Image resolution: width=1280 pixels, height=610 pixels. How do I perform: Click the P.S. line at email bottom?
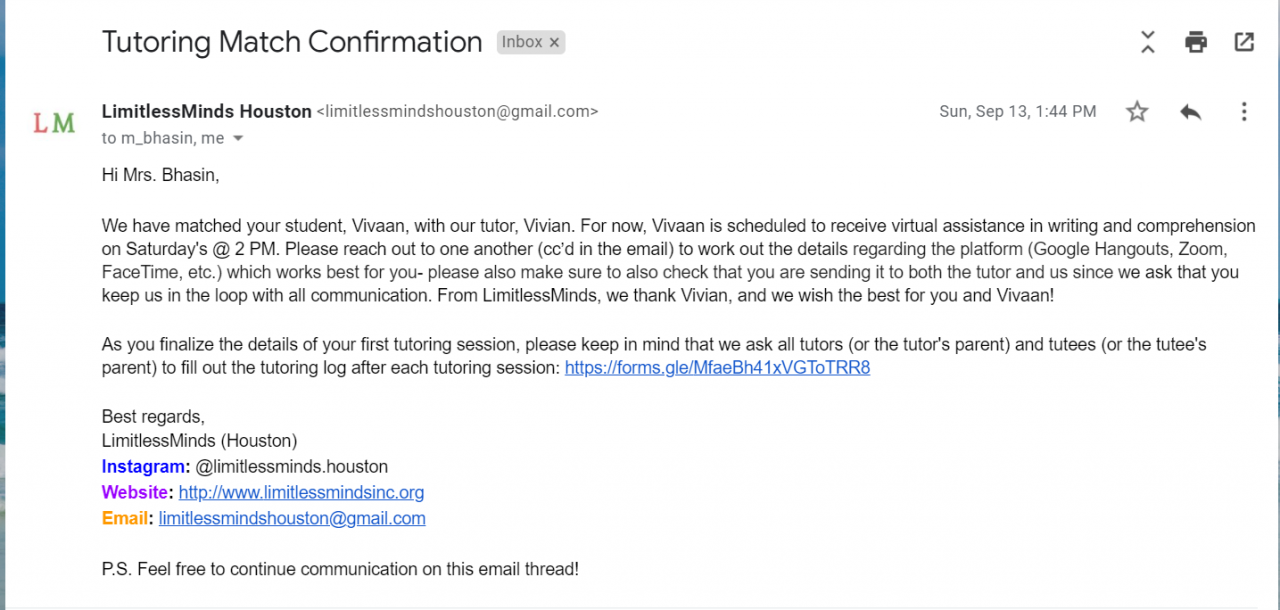click(340, 569)
